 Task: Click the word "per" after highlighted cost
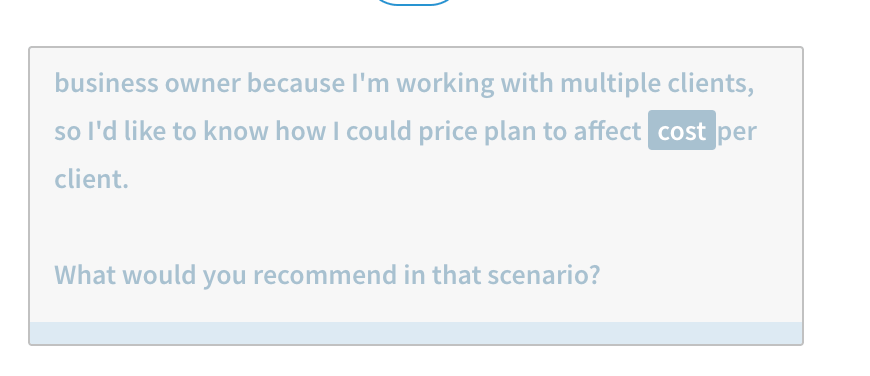tap(737, 133)
